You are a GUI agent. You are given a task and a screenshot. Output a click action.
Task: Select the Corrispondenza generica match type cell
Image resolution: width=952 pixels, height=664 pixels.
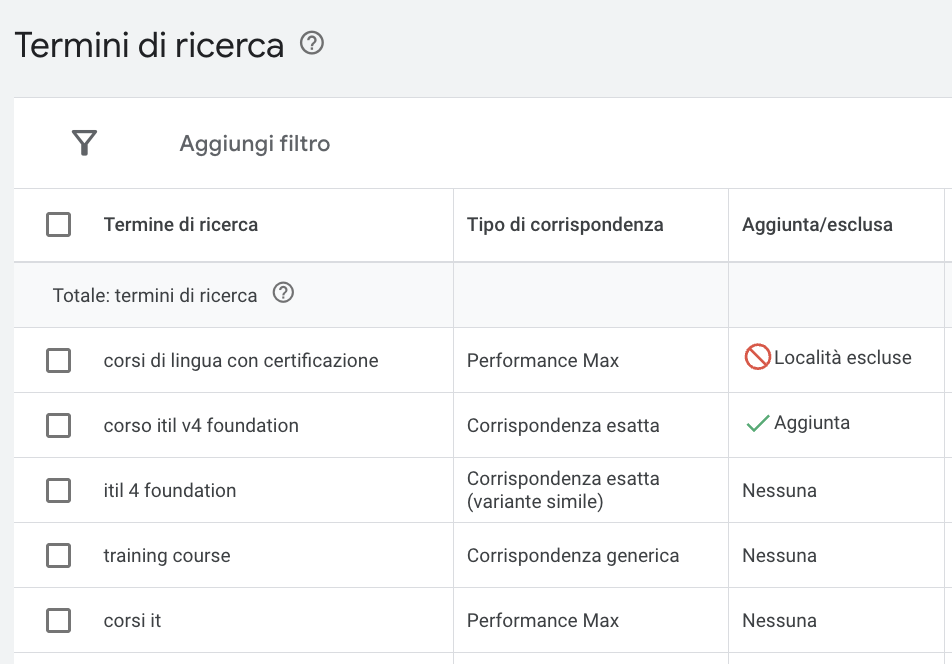tap(573, 555)
